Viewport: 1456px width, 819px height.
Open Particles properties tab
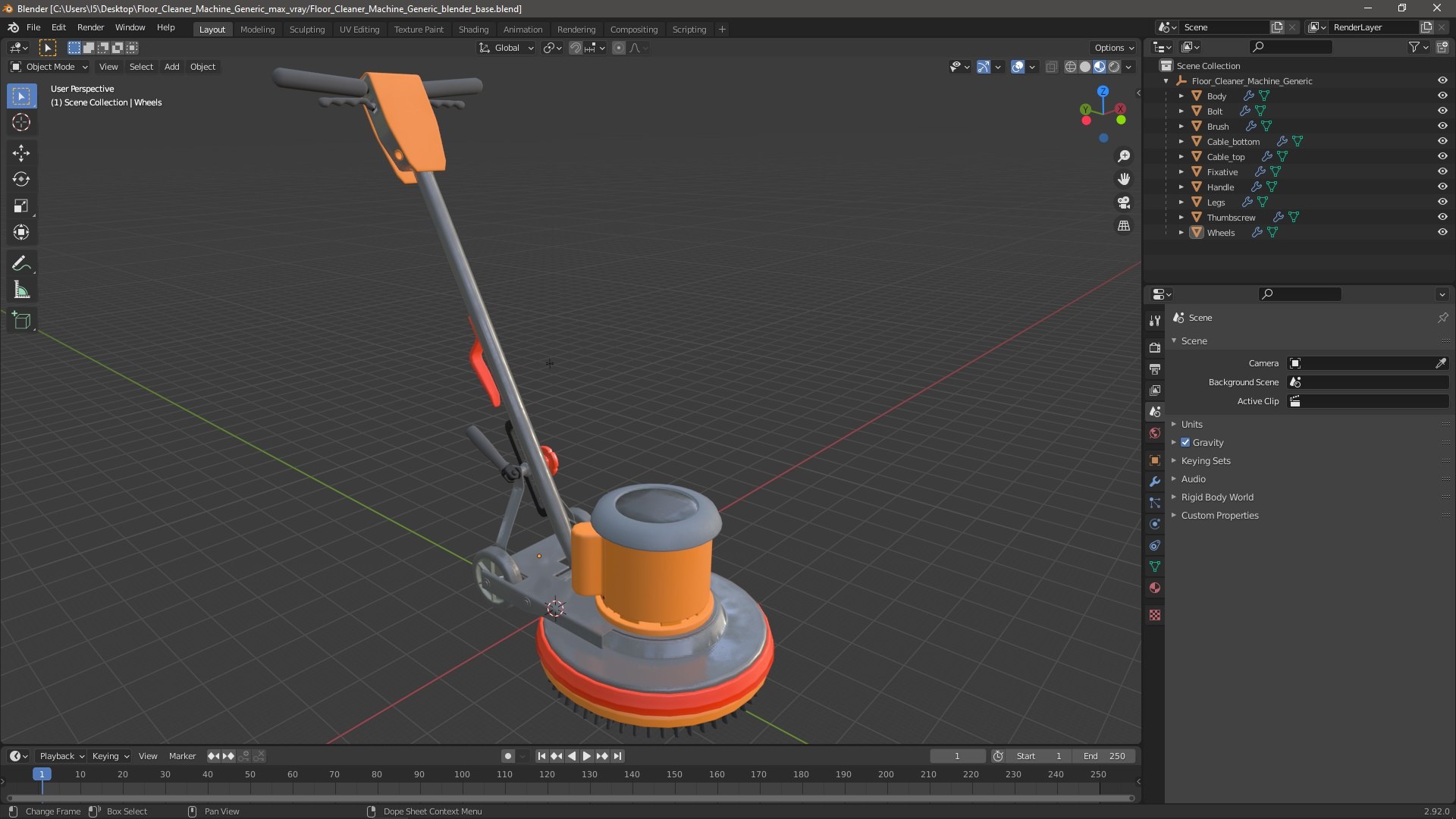pos(1155,503)
